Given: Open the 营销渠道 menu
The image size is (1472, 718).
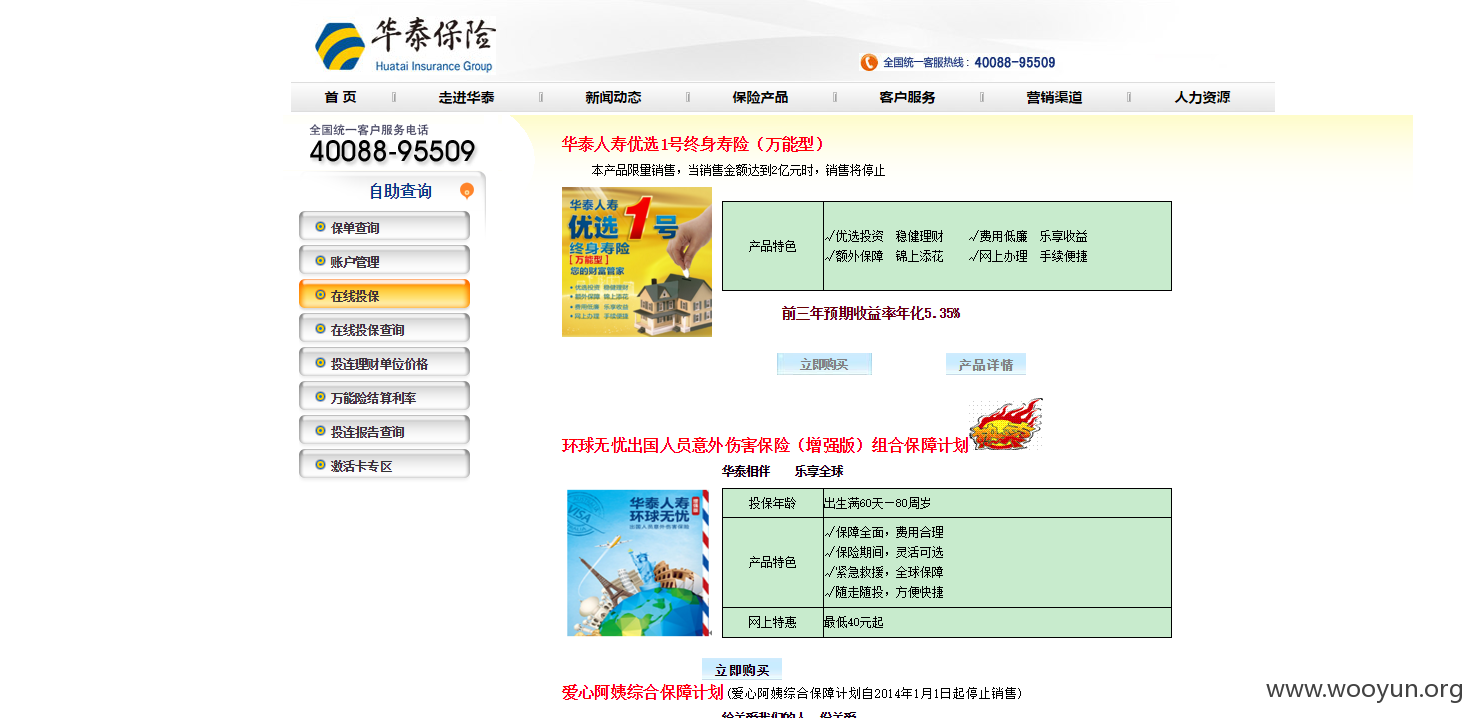Looking at the screenshot, I should (1054, 97).
